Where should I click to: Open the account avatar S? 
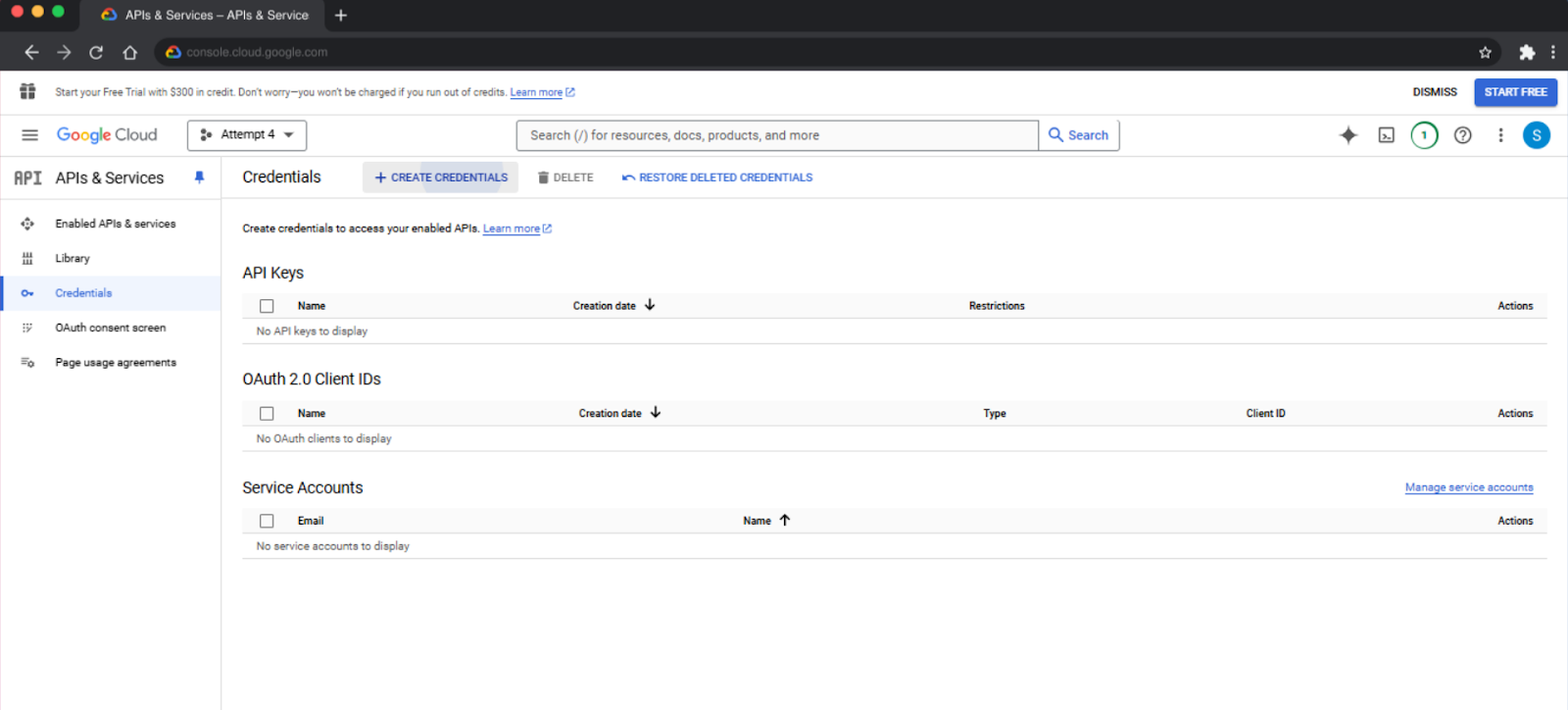1537,135
